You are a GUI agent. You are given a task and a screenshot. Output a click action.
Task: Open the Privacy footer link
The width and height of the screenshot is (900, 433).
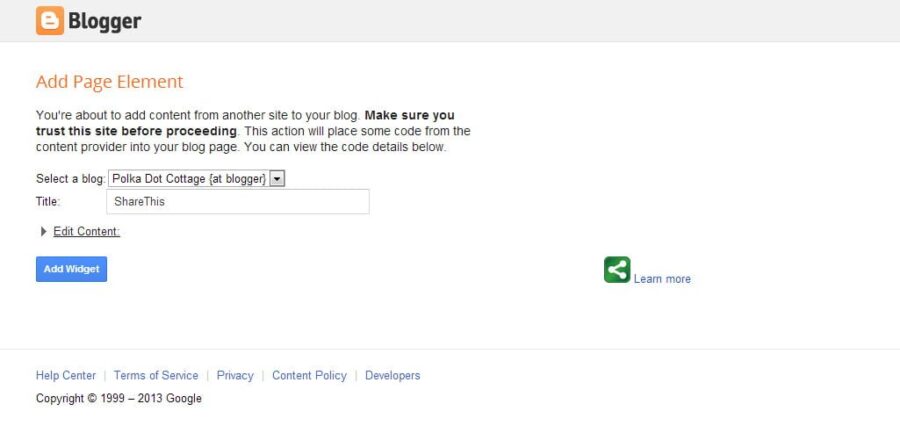tap(235, 376)
